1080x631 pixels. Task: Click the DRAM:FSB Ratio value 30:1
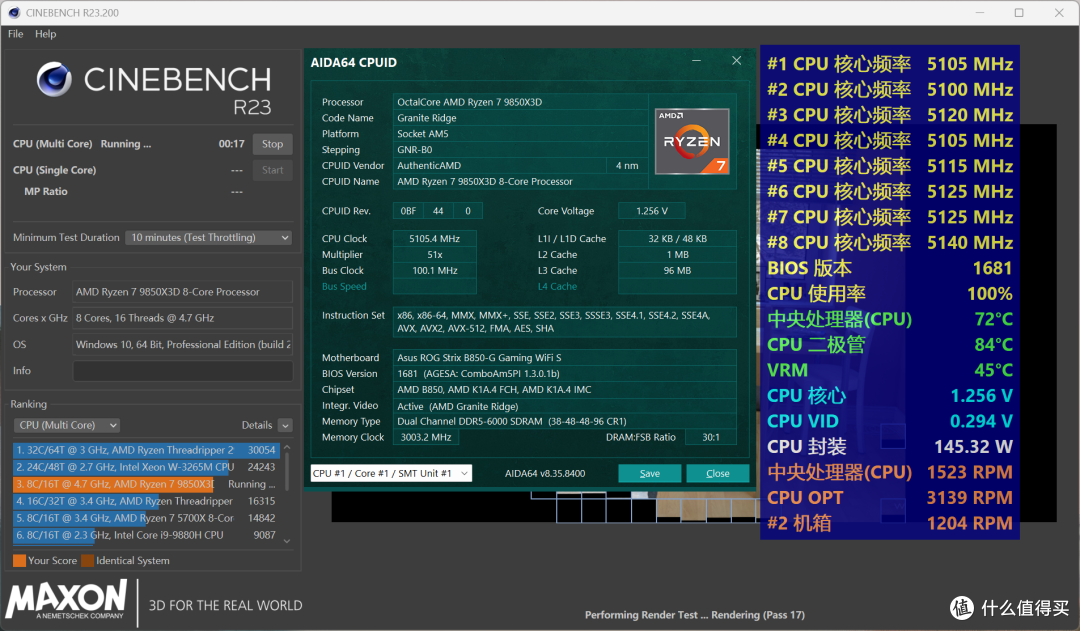(711, 437)
